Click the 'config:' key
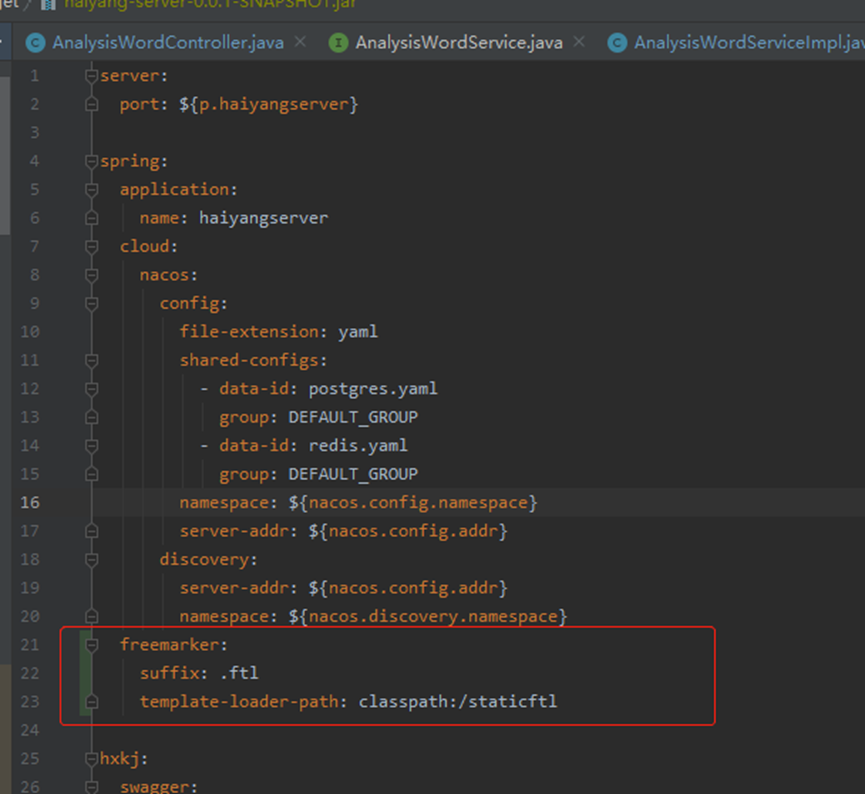This screenshot has height=794, width=865. [x=194, y=303]
